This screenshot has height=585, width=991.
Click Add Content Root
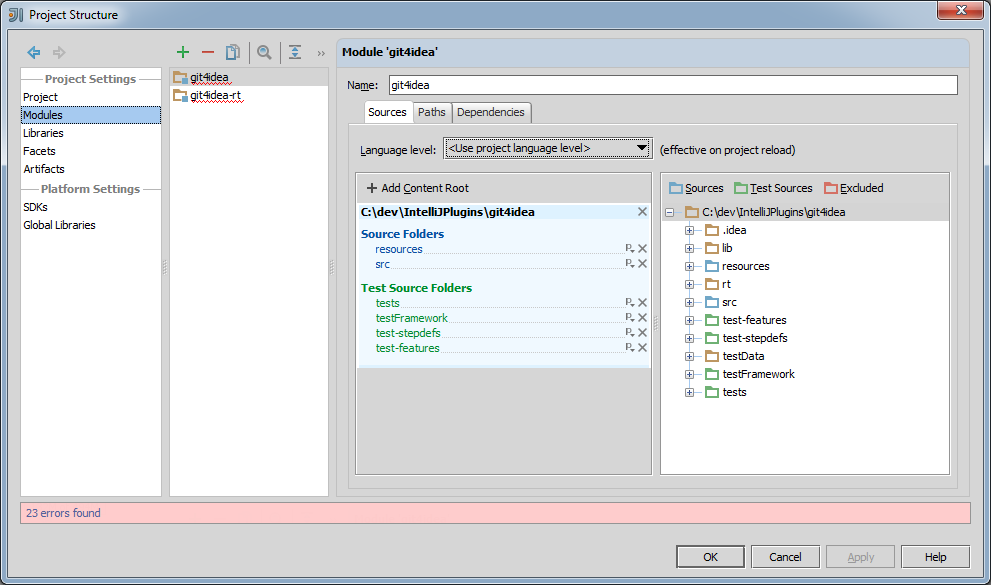click(x=418, y=188)
